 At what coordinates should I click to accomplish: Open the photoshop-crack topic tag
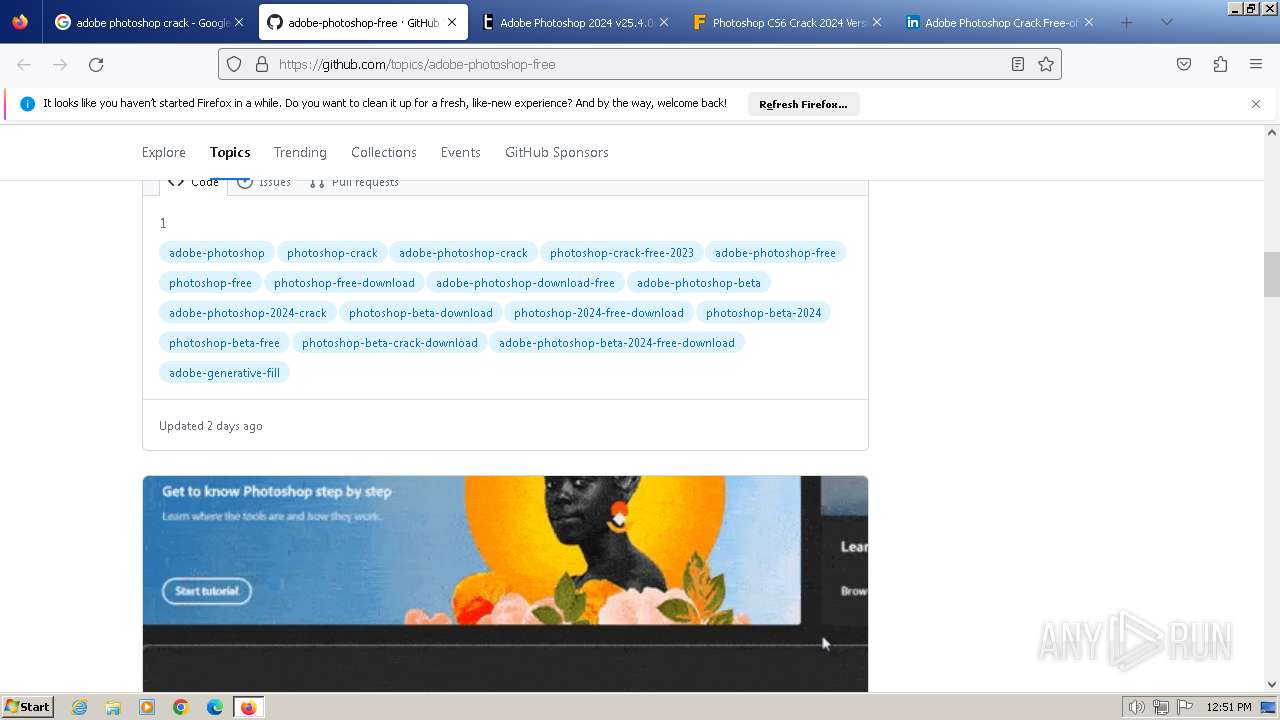point(332,253)
